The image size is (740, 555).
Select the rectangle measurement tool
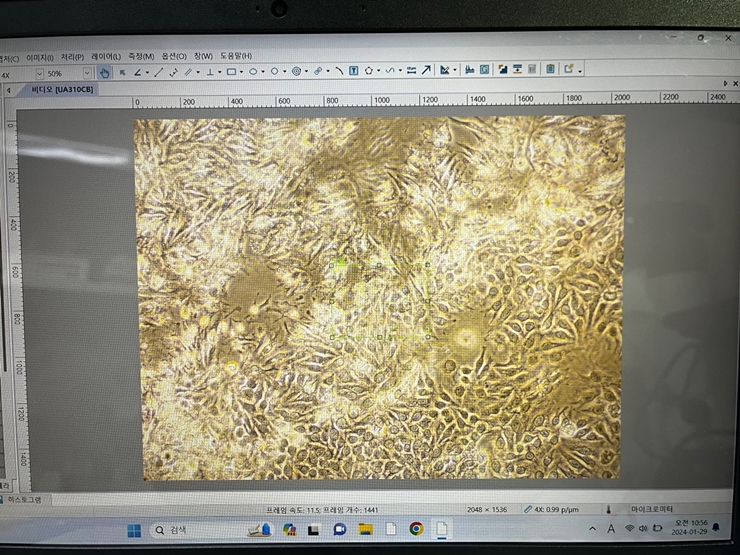tap(230, 72)
